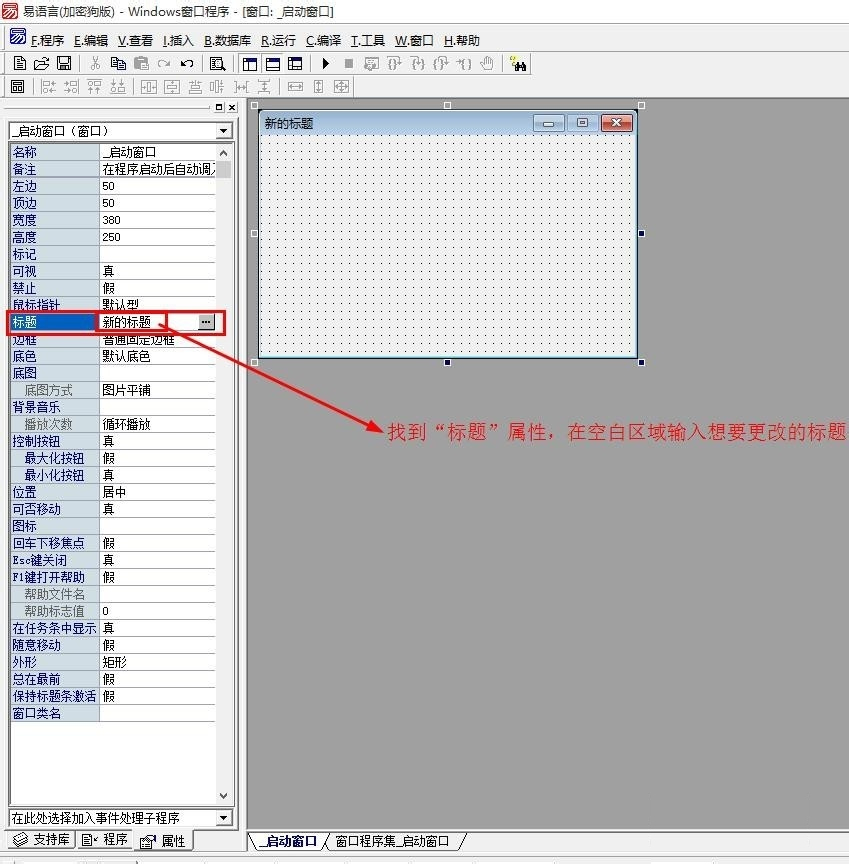This screenshot has height=864, width=849.
Task: Run the program with the play icon
Action: pos(326,64)
